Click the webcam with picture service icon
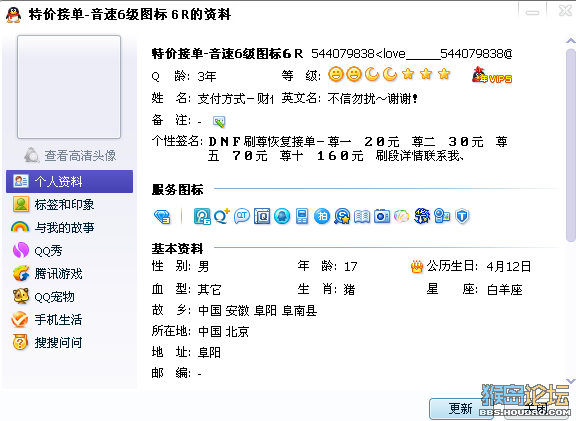The height and width of the screenshot is (421, 576). tap(442, 216)
